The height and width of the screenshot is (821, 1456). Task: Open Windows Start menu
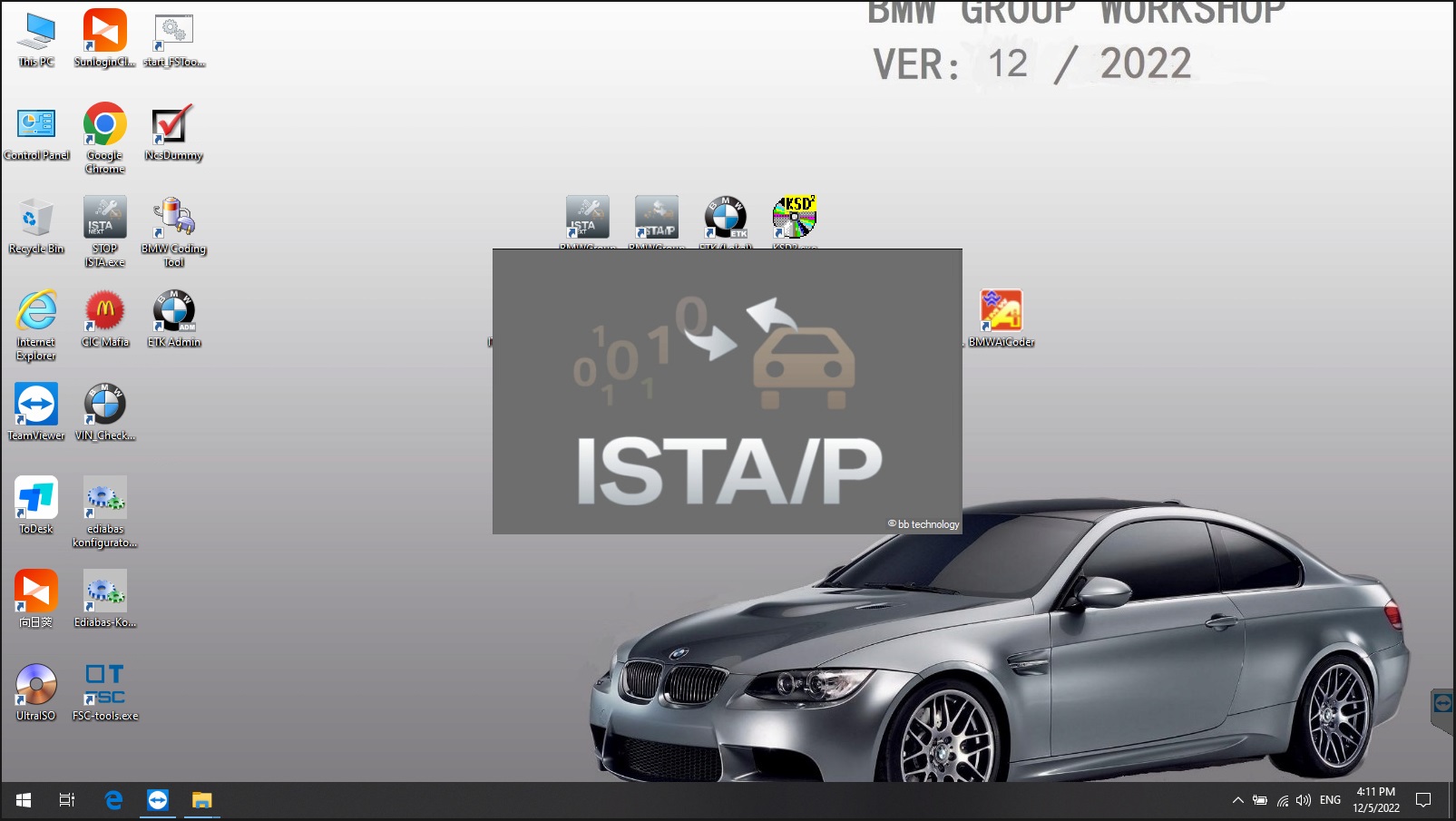point(24,800)
